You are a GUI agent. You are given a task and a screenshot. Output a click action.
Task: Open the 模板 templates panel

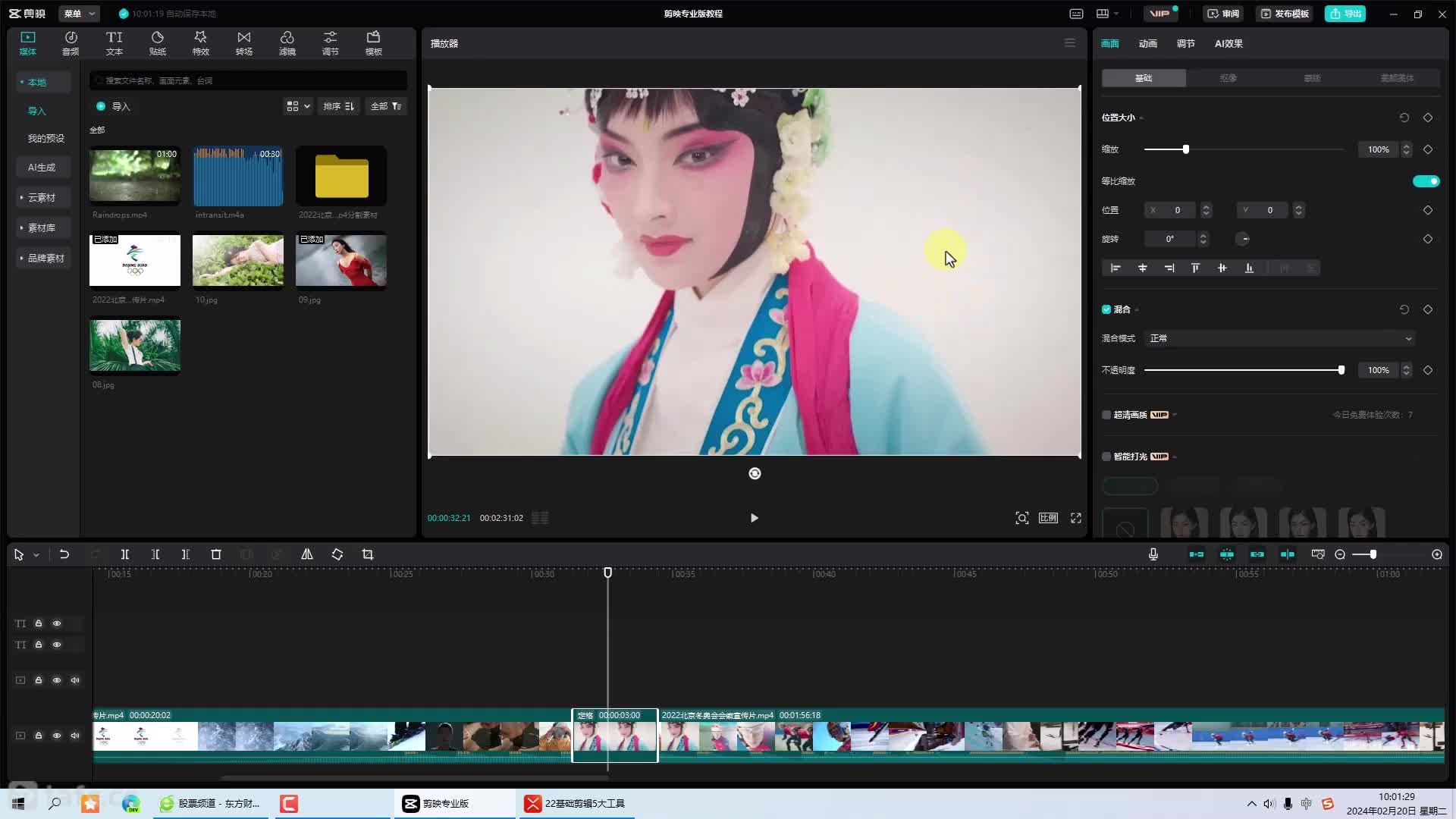click(373, 43)
